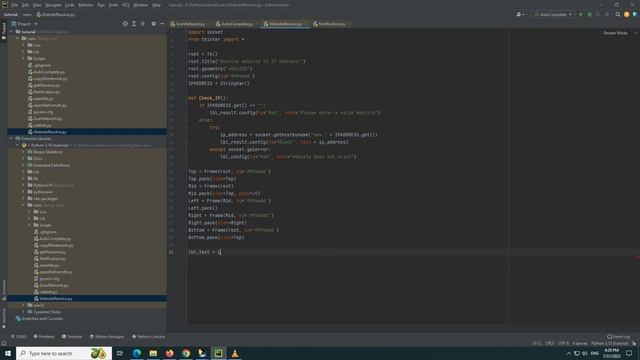Open the add-user Code With Me icon
Image resolution: width=640 pixels, height=360 pixels.
click(x=520, y=14)
